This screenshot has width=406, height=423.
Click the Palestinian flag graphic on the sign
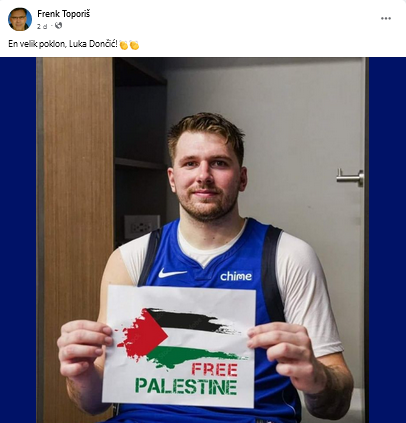tap(178, 338)
